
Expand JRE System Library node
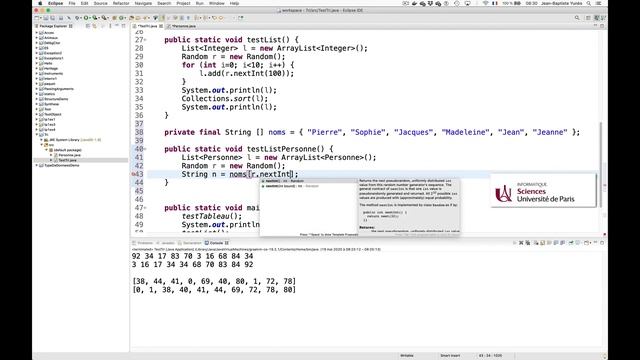[x=41, y=140]
